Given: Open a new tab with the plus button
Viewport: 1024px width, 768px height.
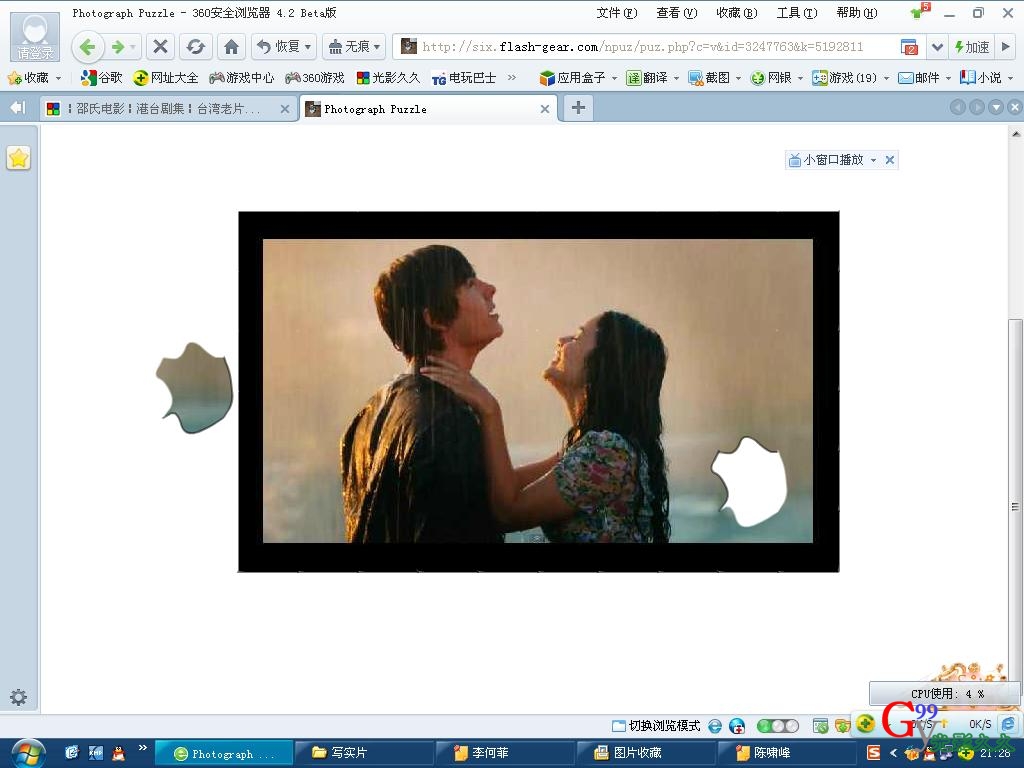Looking at the screenshot, I should pyautogui.click(x=578, y=108).
